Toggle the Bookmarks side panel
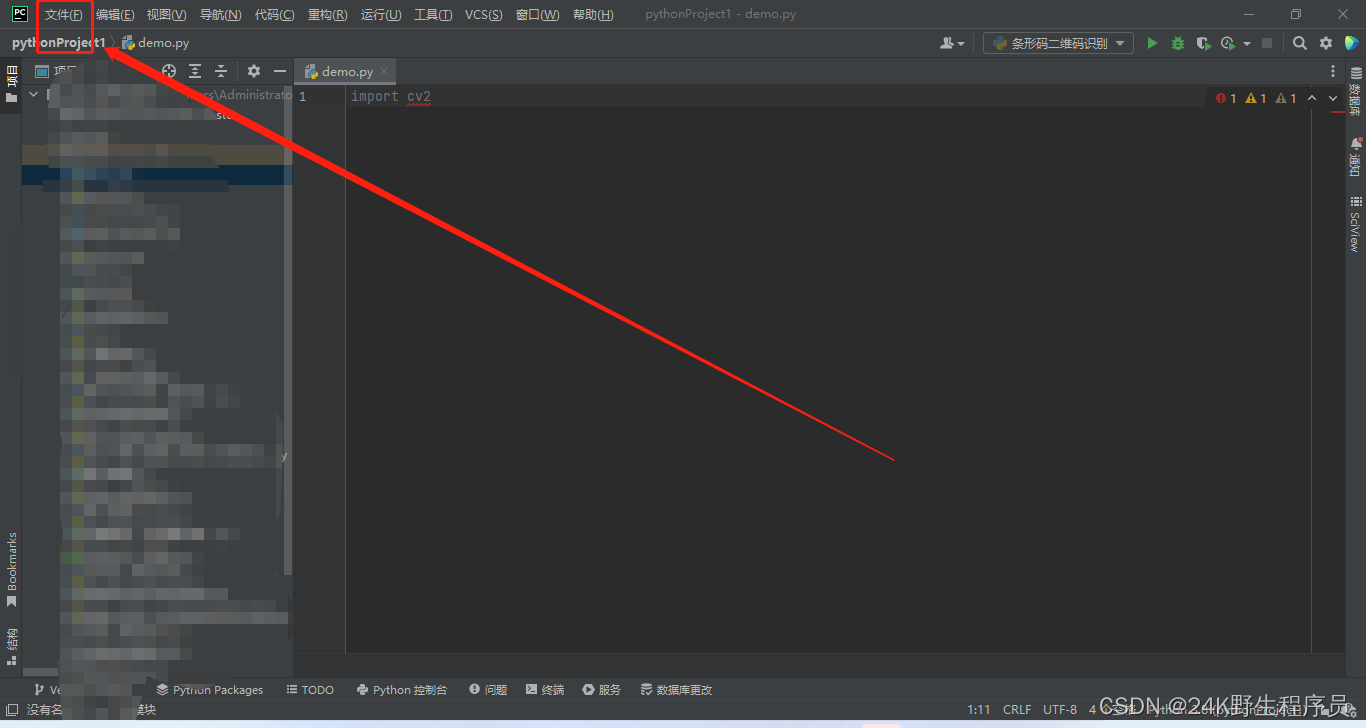The image size is (1366, 728). (12, 568)
